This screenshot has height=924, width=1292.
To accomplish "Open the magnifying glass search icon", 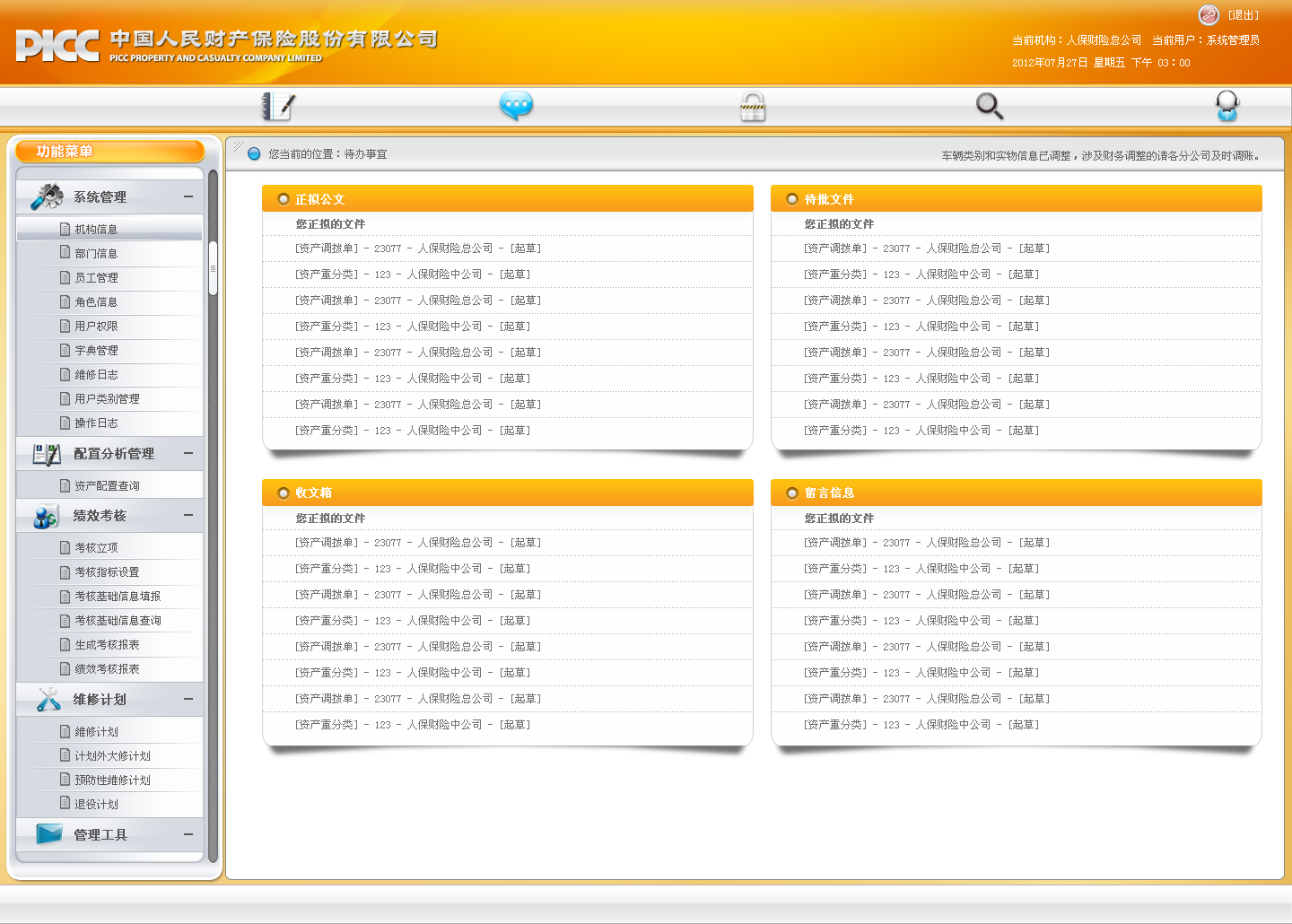I will pyautogui.click(x=990, y=107).
